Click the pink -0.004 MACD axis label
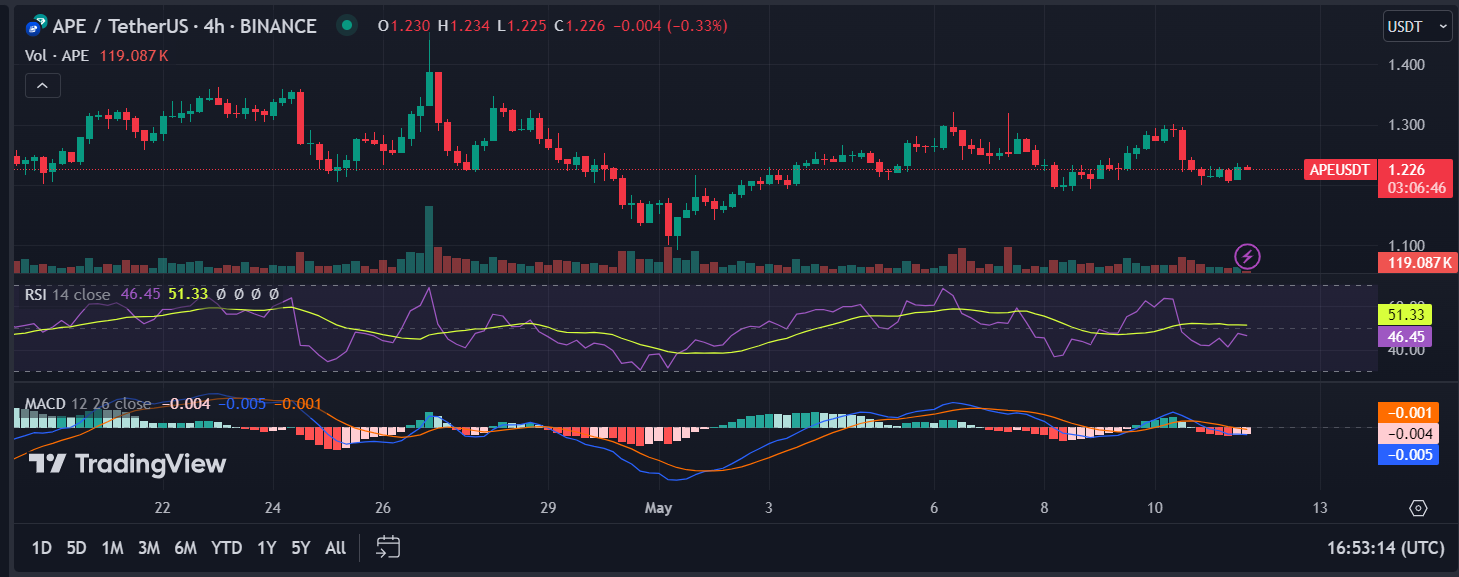The width and height of the screenshot is (1459, 577). click(x=1408, y=434)
